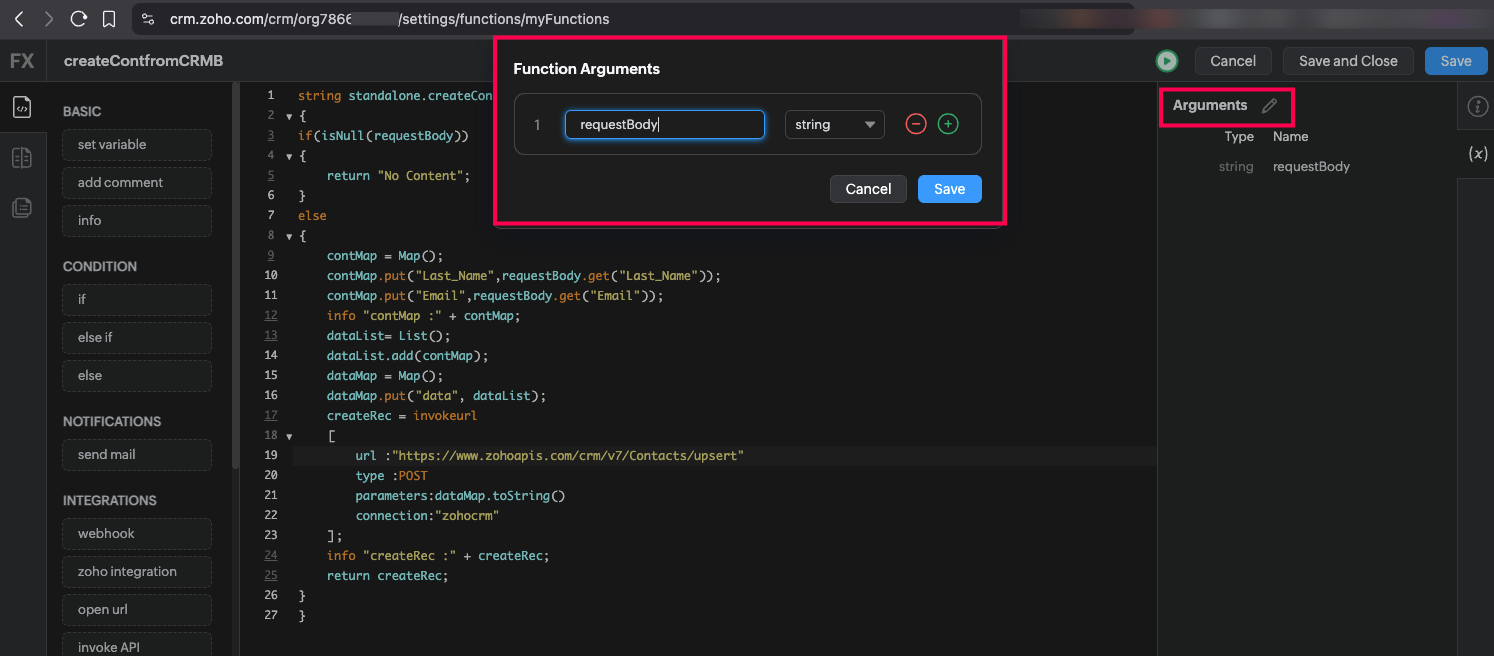Click the browser bookmark icon
The width and height of the screenshot is (1494, 656).
[x=109, y=19]
